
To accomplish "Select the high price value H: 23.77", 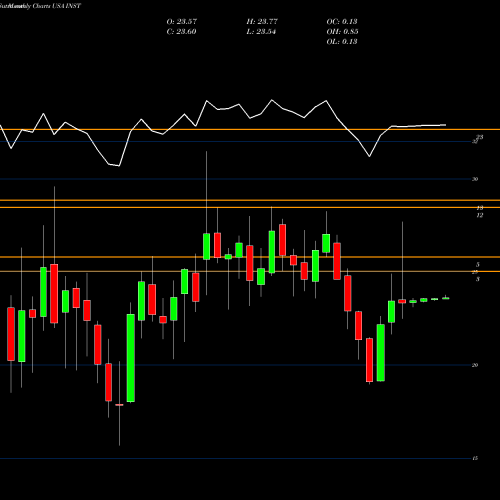I will pos(262,21).
